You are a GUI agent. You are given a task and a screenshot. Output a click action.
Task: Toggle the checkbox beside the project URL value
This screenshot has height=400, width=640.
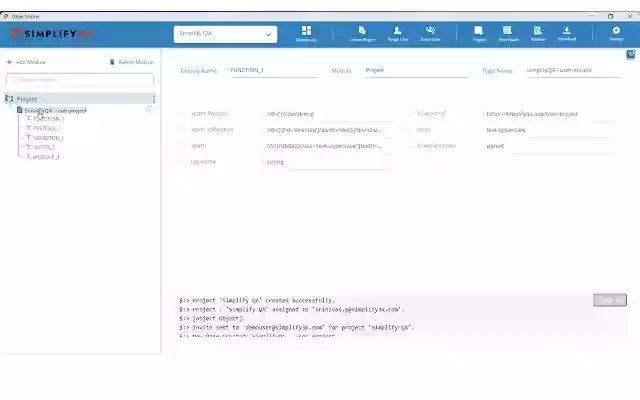tap(410, 113)
